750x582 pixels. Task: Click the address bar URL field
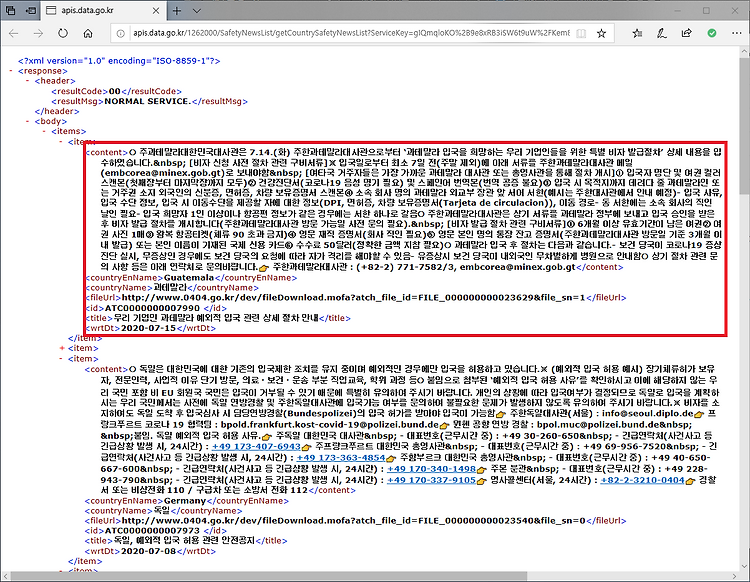point(352,33)
